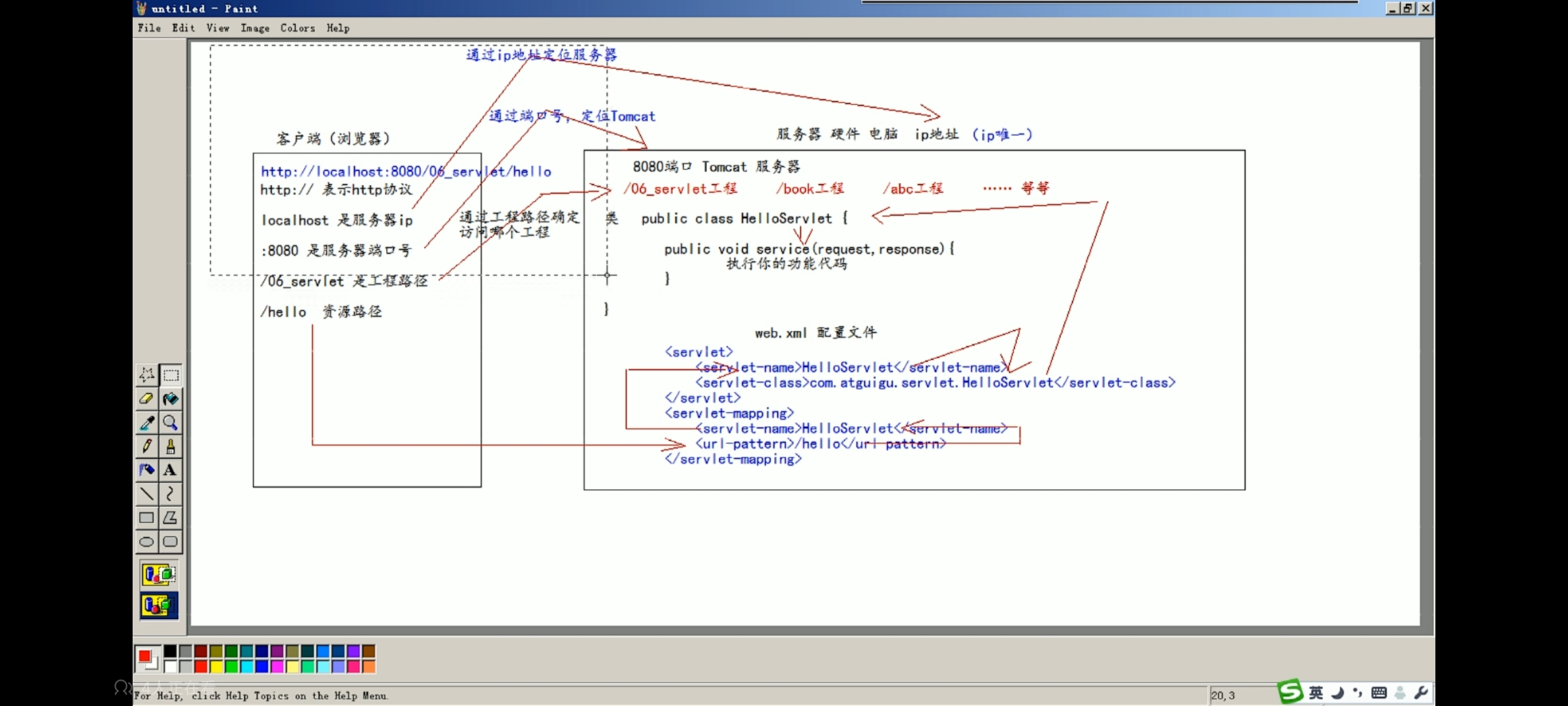This screenshot has height=706, width=1568.
Task: Expand the Colors menu
Action: 297,28
